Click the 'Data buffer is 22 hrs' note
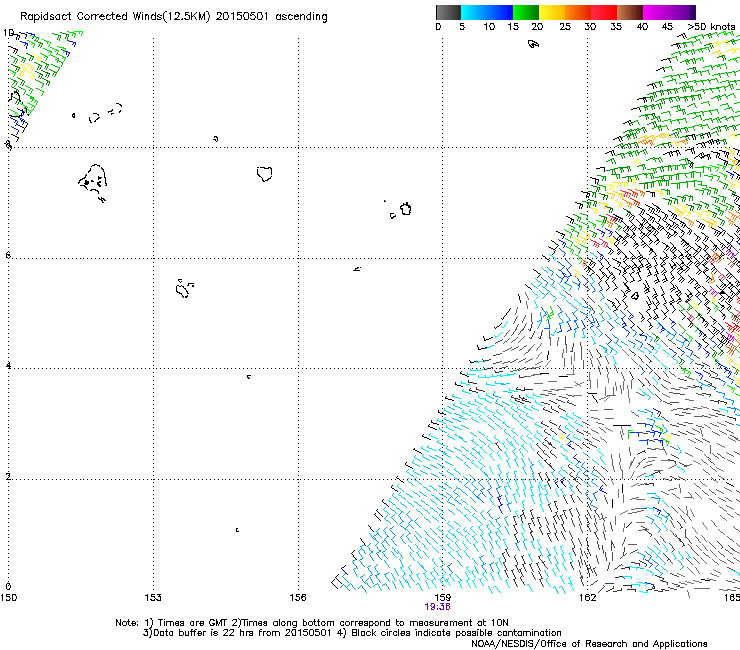This screenshot has height=650, width=740. 352,633
